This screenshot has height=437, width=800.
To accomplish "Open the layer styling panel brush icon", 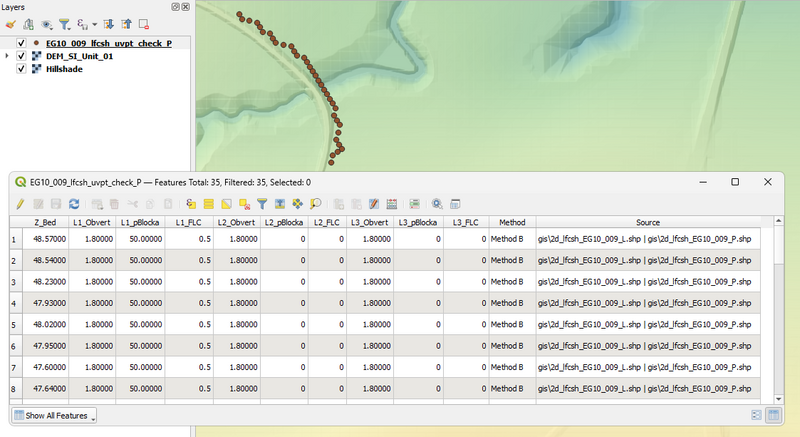I will pyautogui.click(x=11, y=23).
